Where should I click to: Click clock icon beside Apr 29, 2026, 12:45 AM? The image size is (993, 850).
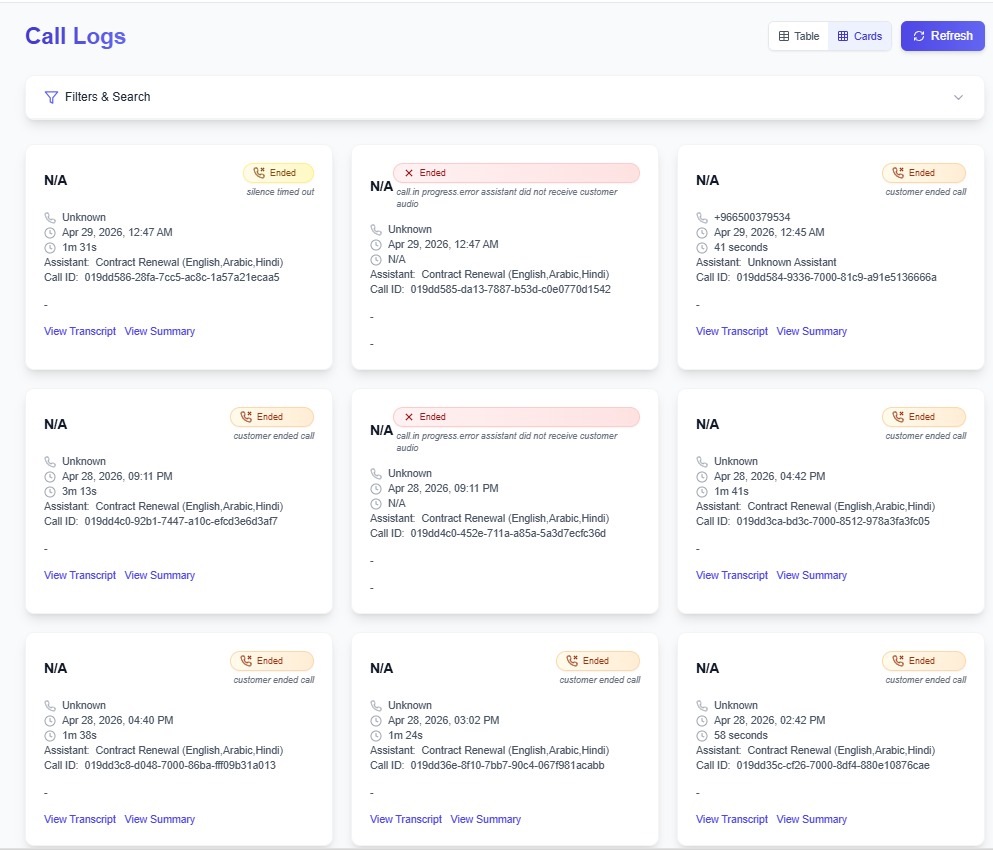click(x=702, y=233)
